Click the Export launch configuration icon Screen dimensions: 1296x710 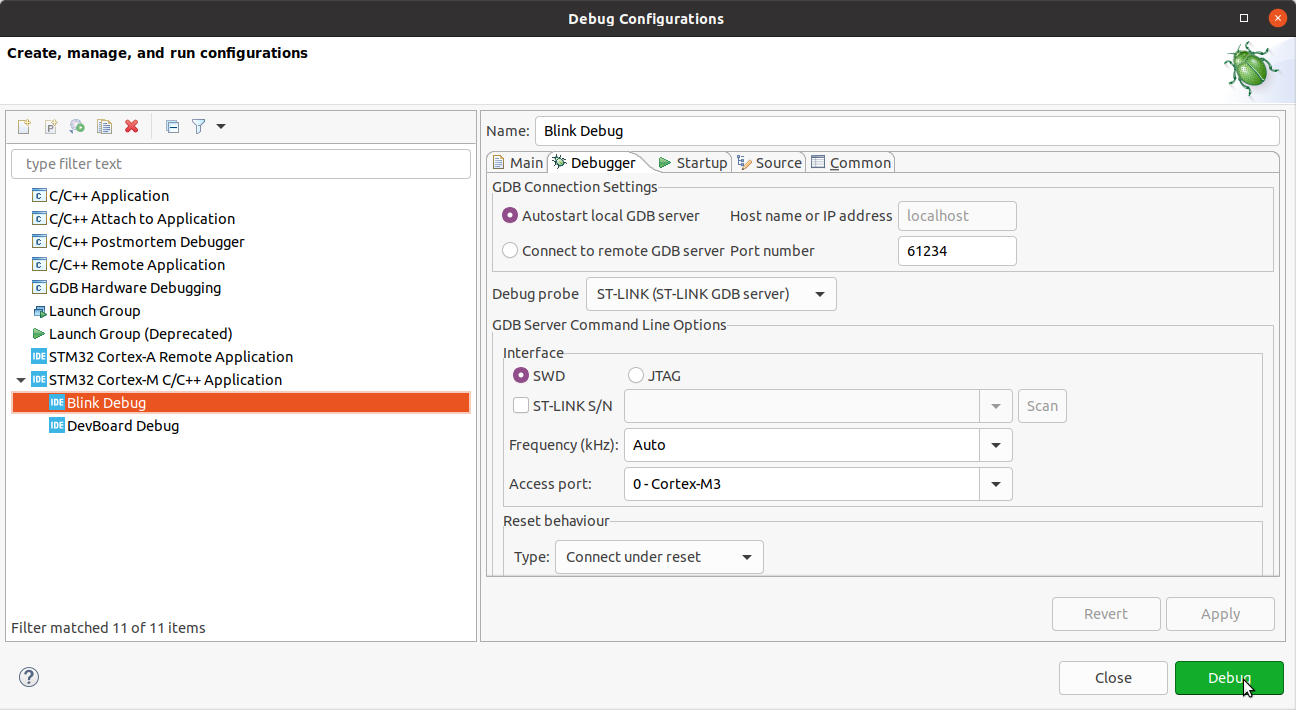point(77,126)
